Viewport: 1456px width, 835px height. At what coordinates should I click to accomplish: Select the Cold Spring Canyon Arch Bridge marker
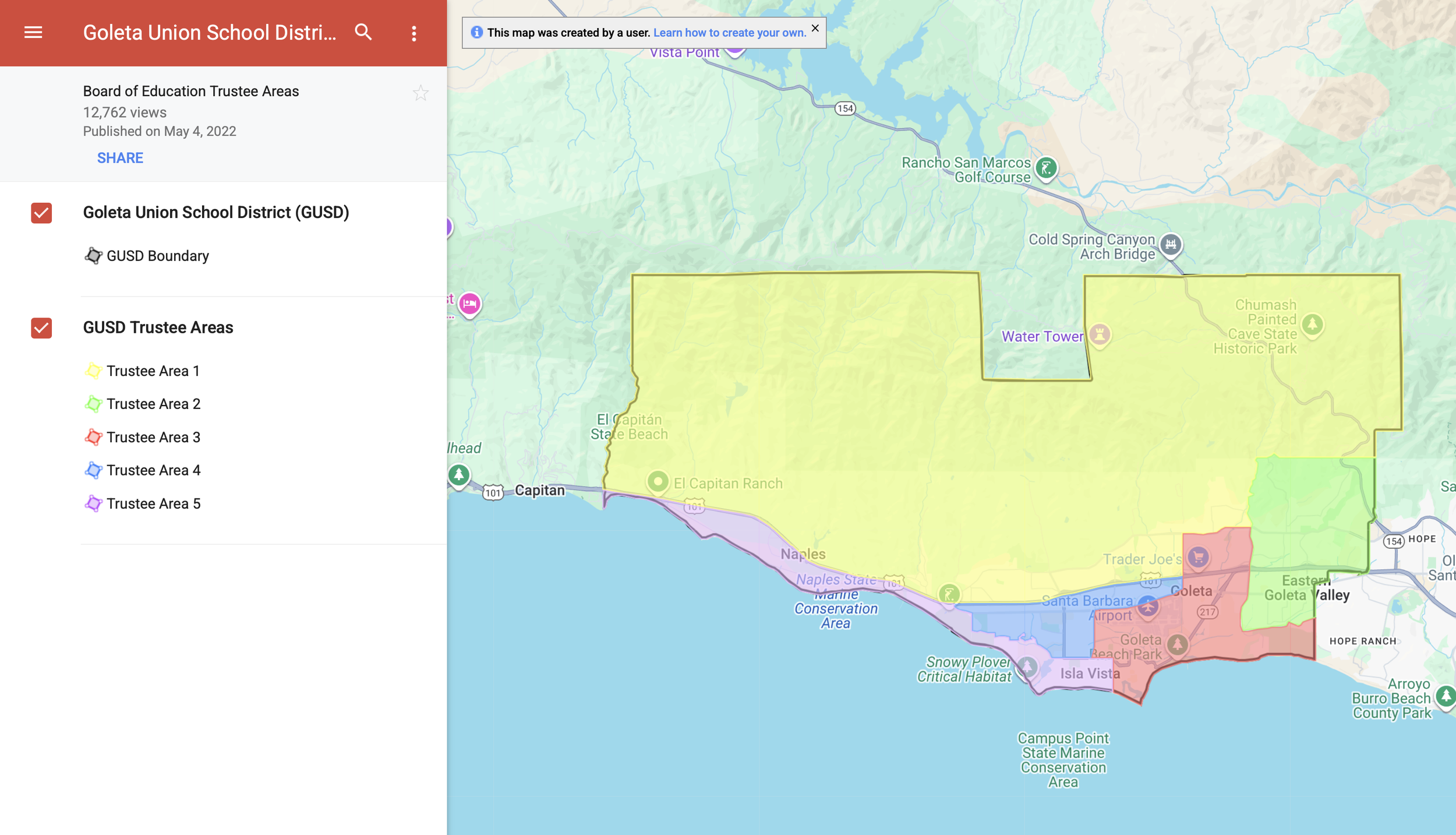tap(1170, 244)
